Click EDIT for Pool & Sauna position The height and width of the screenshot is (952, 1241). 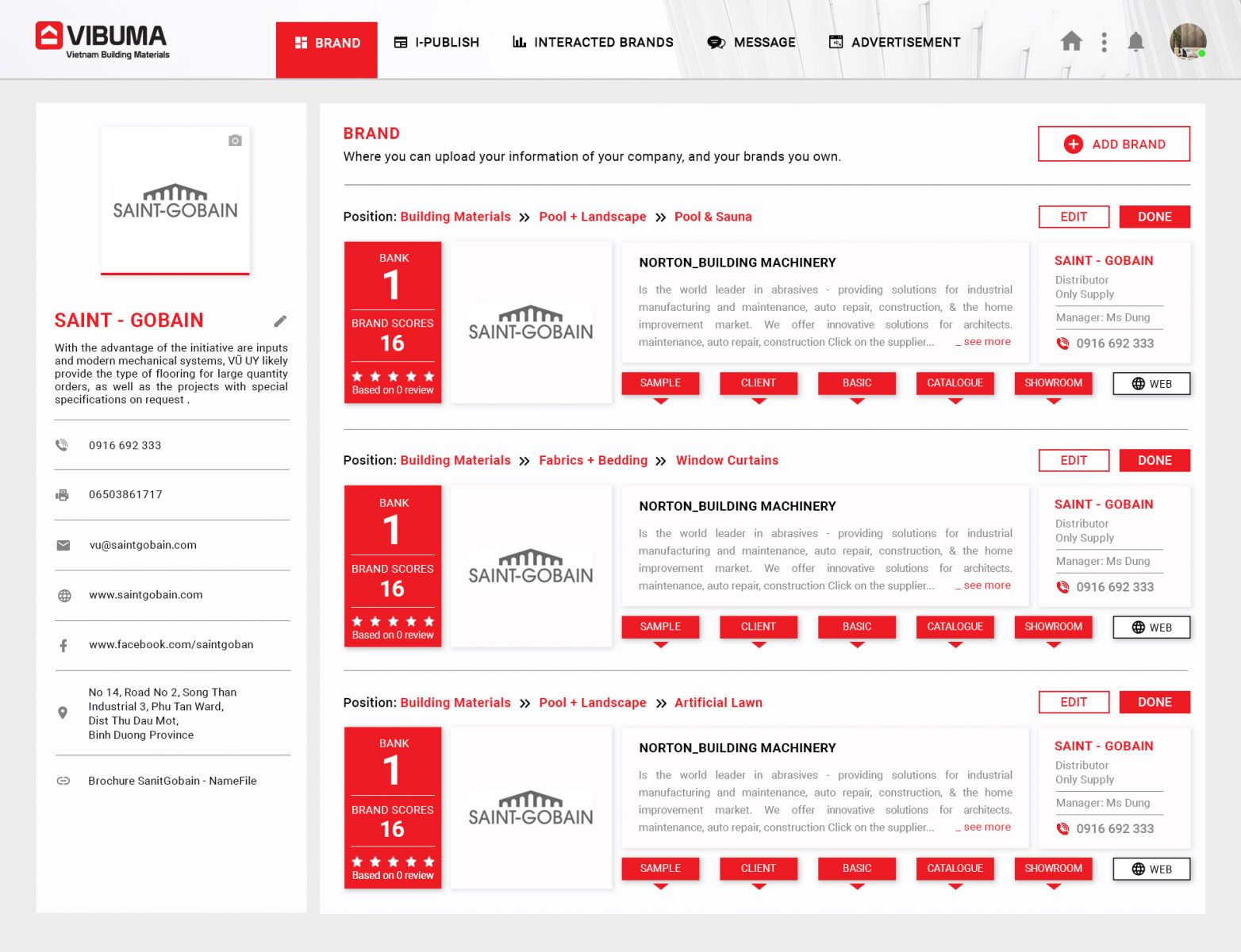click(1074, 217)
